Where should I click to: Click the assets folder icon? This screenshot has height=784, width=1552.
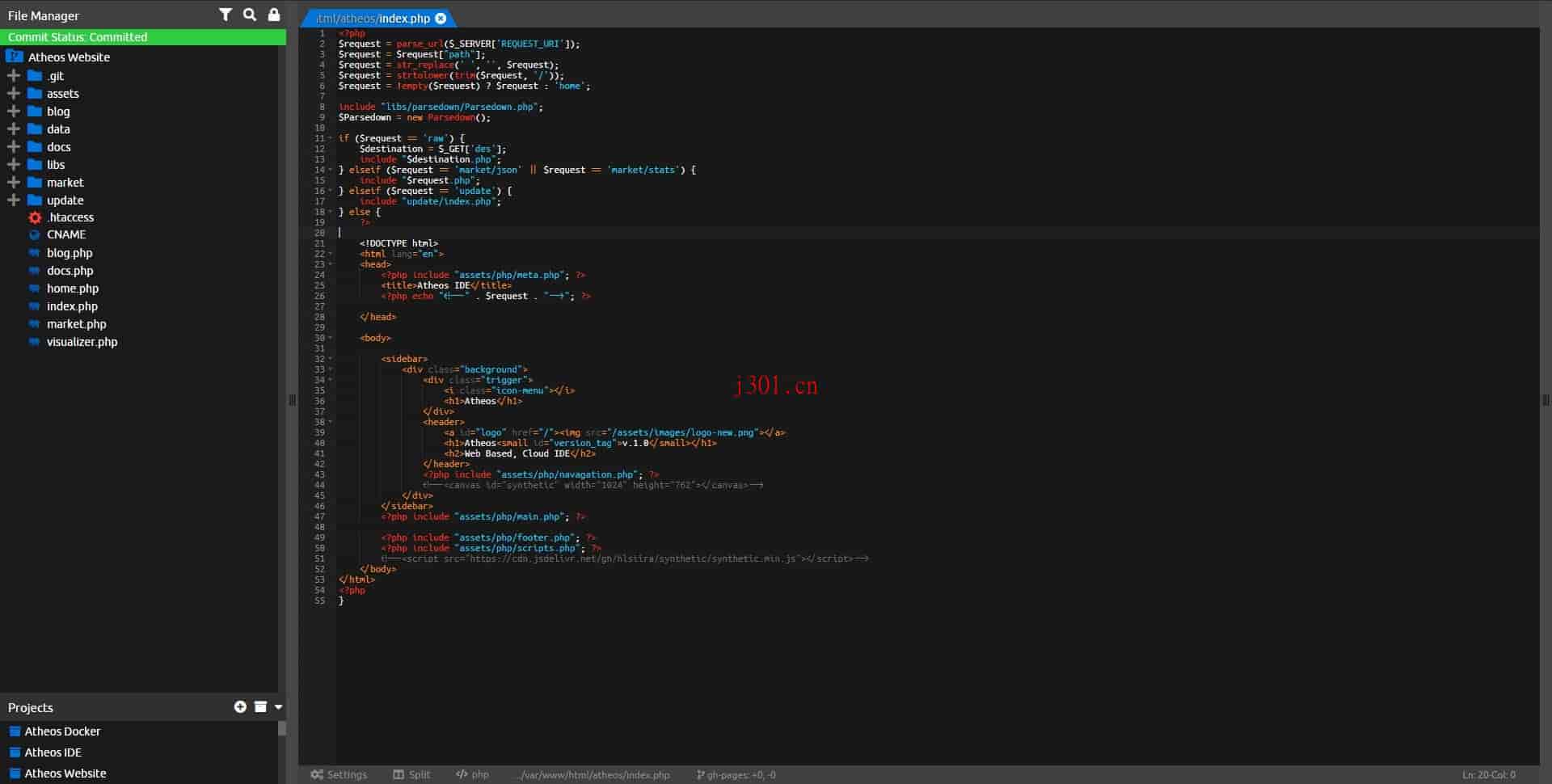pyautogui.click(x=35, y=94)
